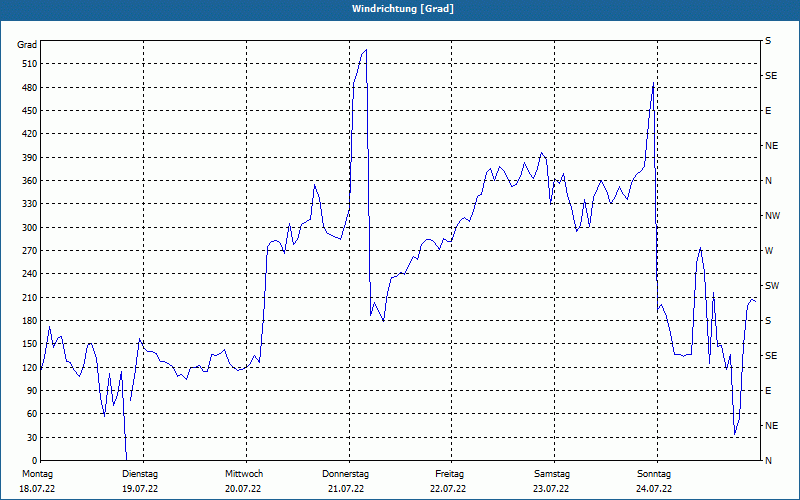The width and height of the screenshot is (800, 500).
Task: Select the 510 left axis value
Action: coord(30,64)
